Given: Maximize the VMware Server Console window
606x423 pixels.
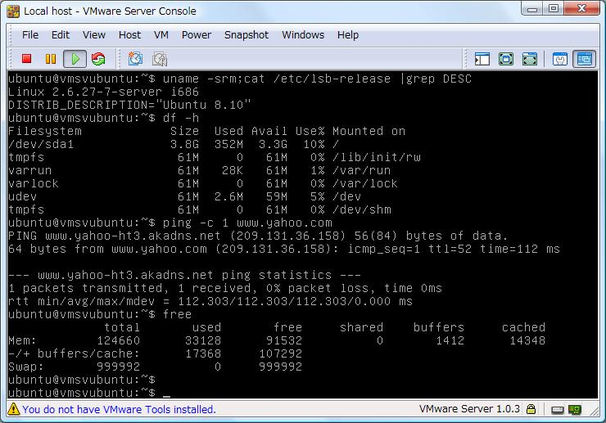Looking at the screenshot, I should (x=553, y=9).
